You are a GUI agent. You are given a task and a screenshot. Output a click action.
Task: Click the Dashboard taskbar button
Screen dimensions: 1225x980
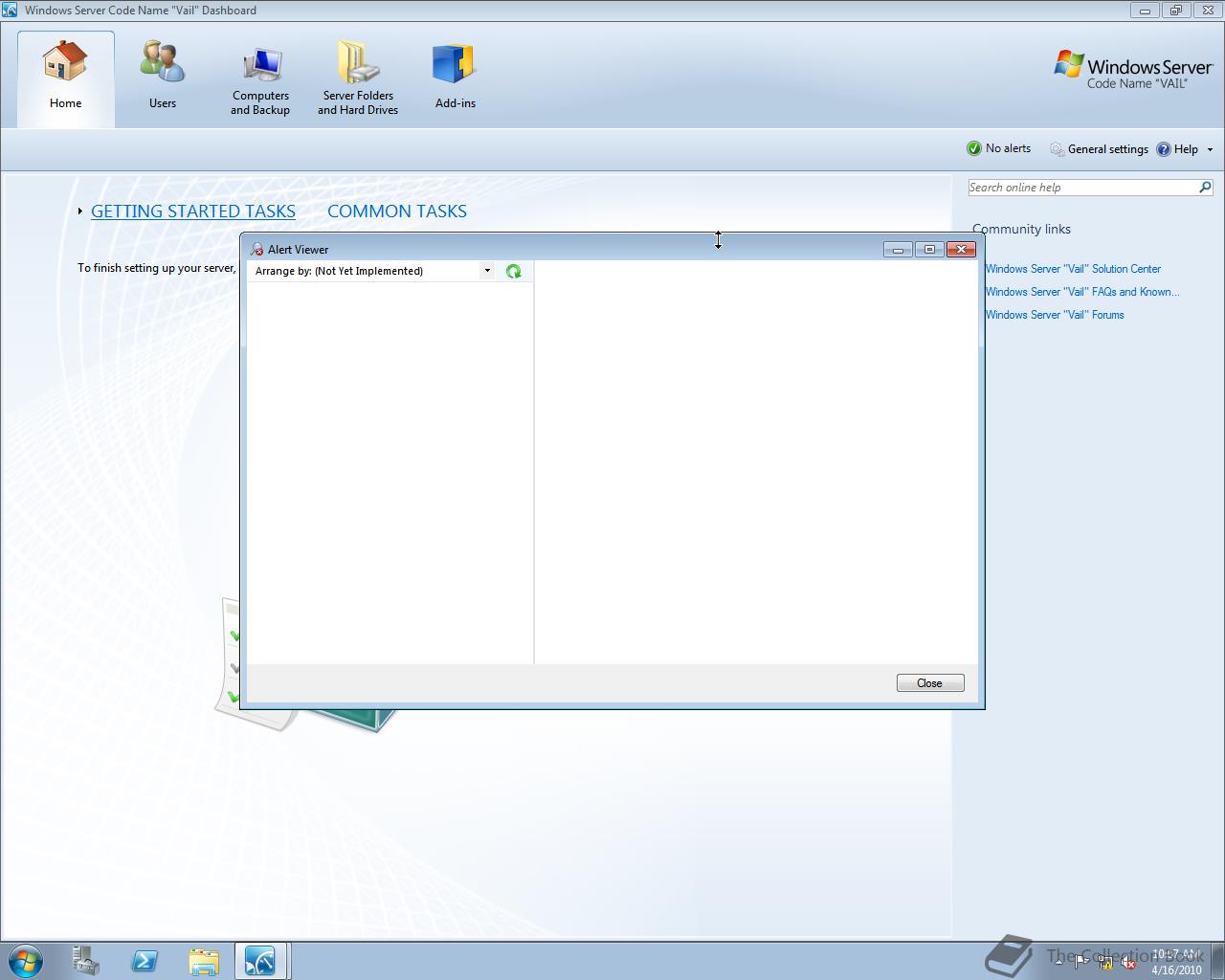pos(261,960)
